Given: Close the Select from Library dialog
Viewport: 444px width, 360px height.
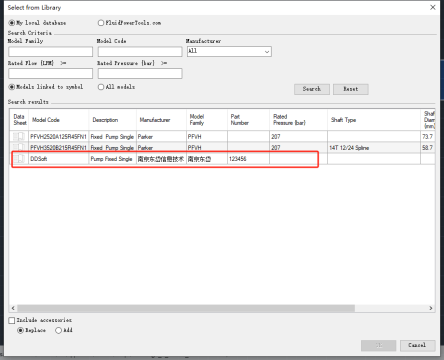Looking at the screenshot, I should coord(433,7).
